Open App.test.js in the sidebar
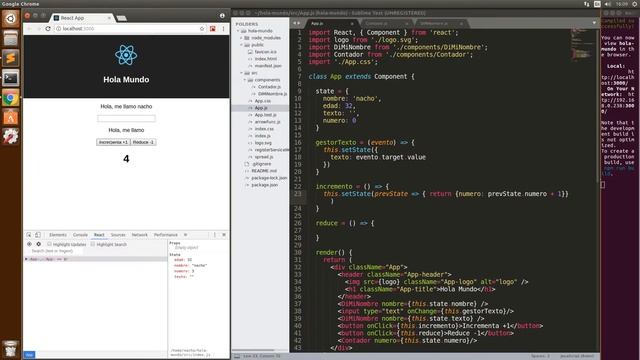The height and width of the screenshot is (360, 640). (265, 115)
